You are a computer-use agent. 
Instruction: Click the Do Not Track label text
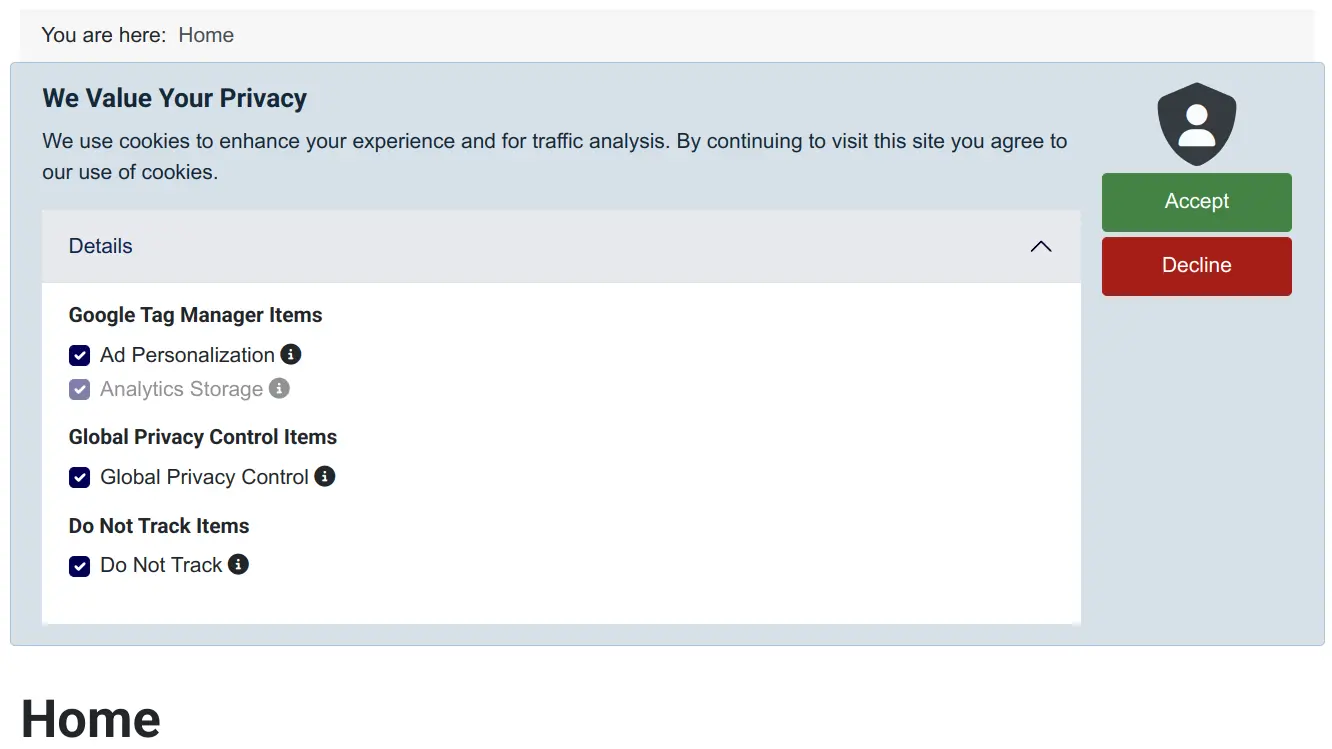(161, 565)
